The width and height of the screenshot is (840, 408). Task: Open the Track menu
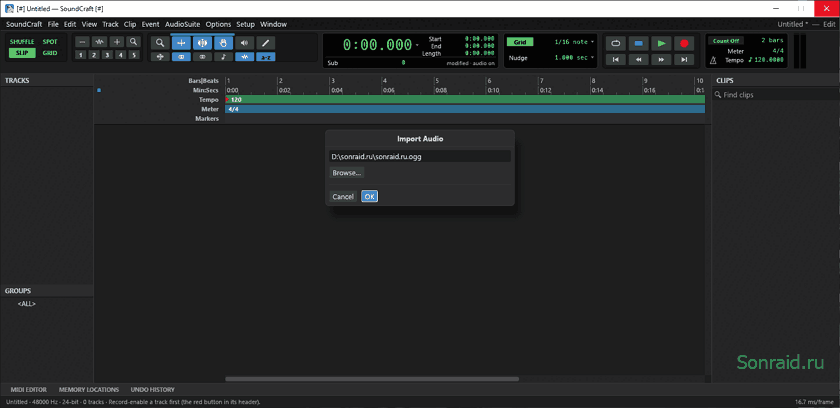[110, 24]
